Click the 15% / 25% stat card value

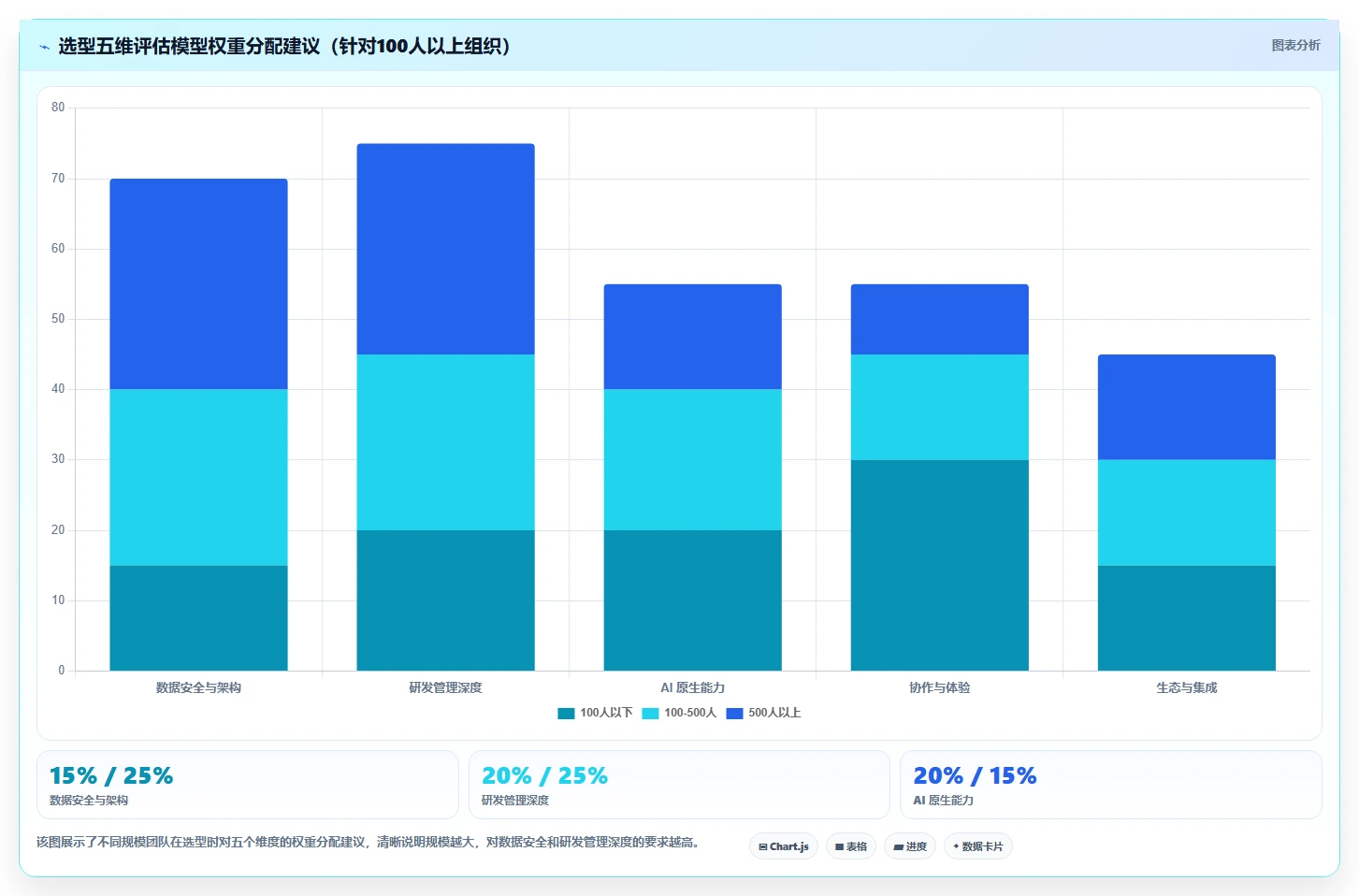point(111,776)
